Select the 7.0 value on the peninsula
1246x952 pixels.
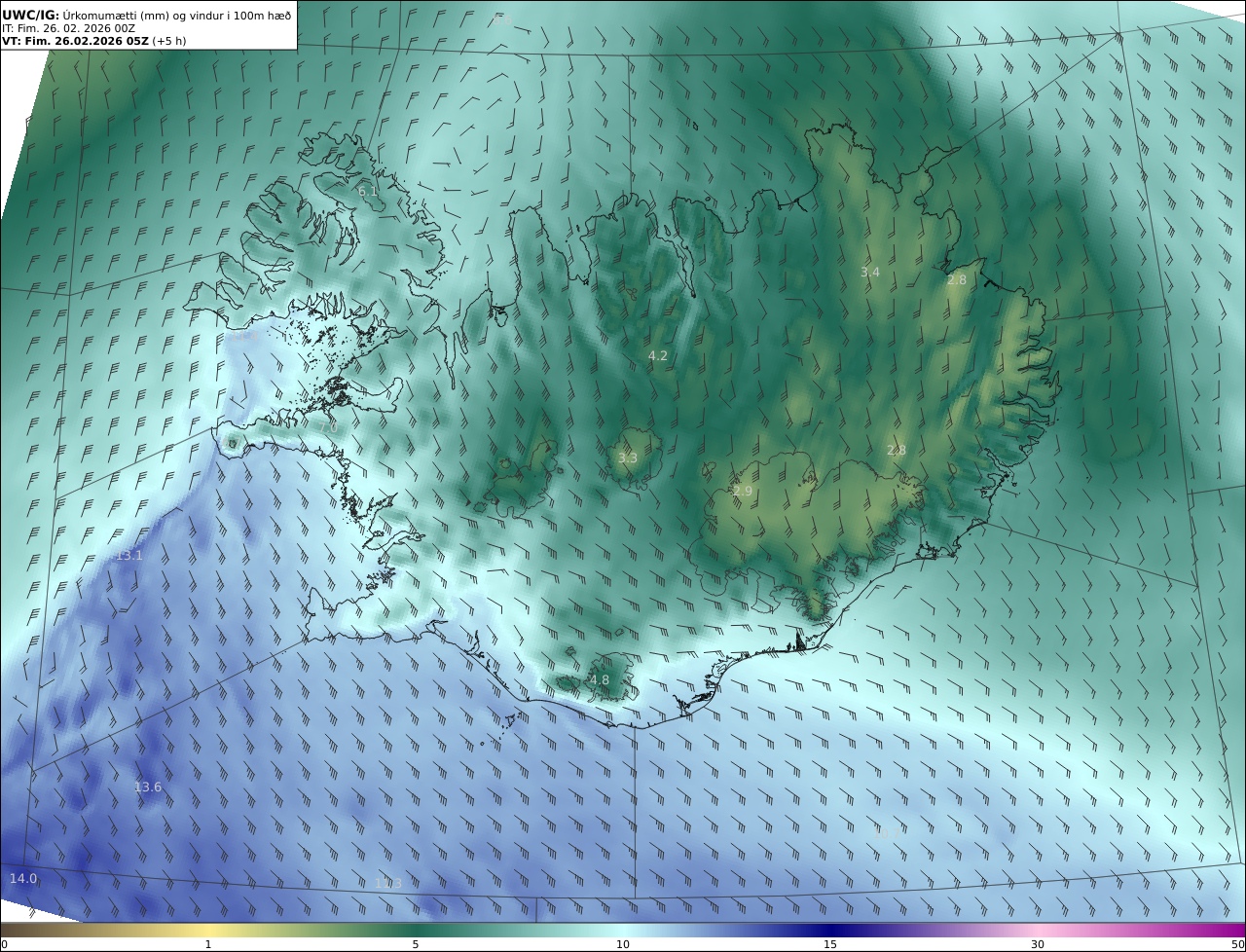point(329,427)
